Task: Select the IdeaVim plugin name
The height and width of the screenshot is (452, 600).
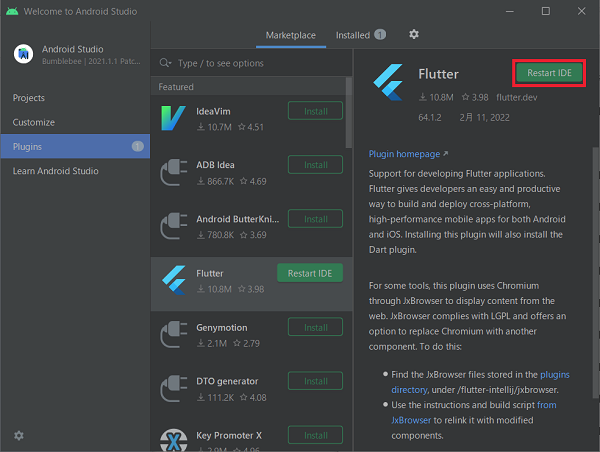Action: [213, 111]
